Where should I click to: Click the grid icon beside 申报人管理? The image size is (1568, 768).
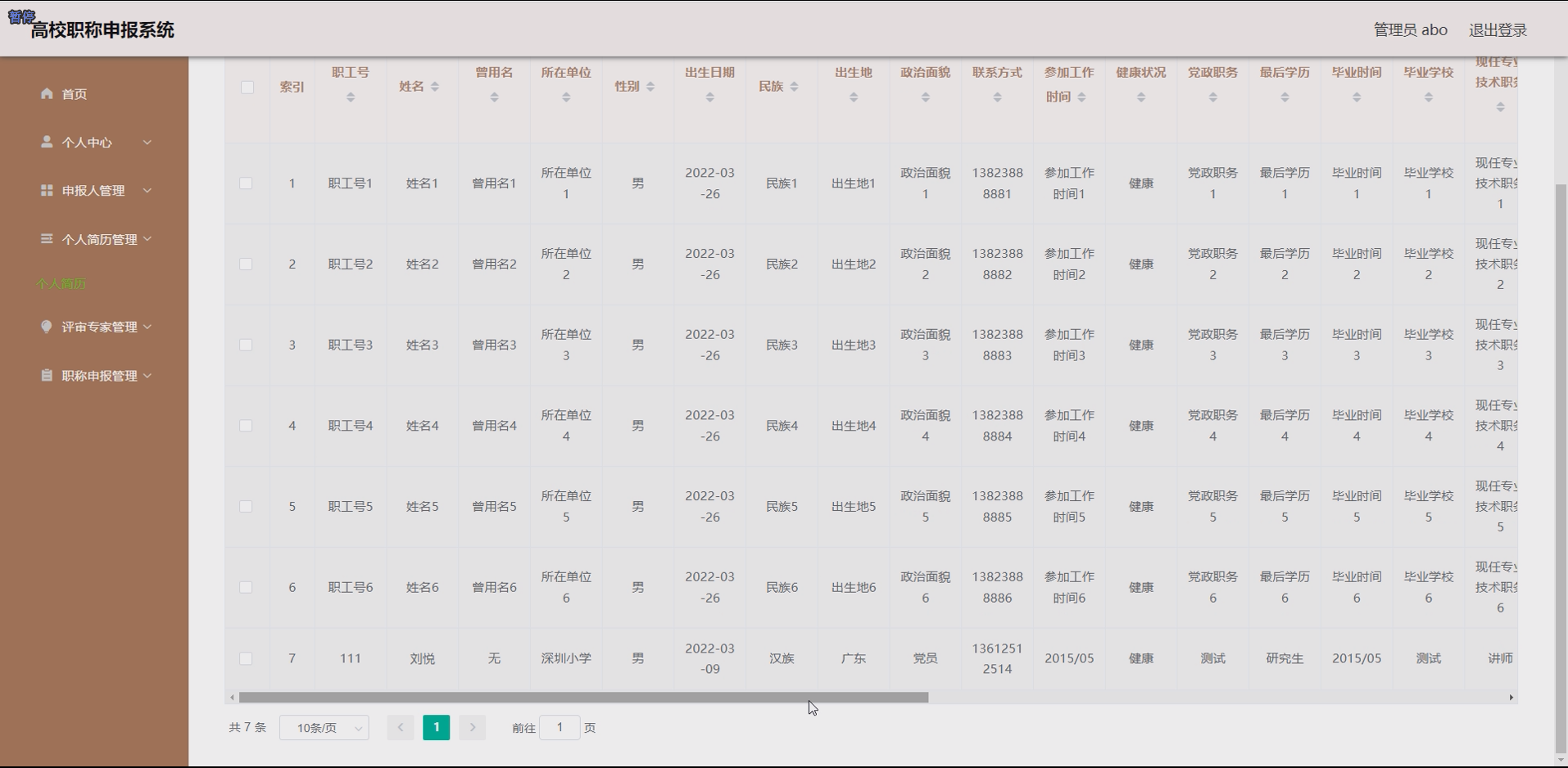(x=47, y=190)
